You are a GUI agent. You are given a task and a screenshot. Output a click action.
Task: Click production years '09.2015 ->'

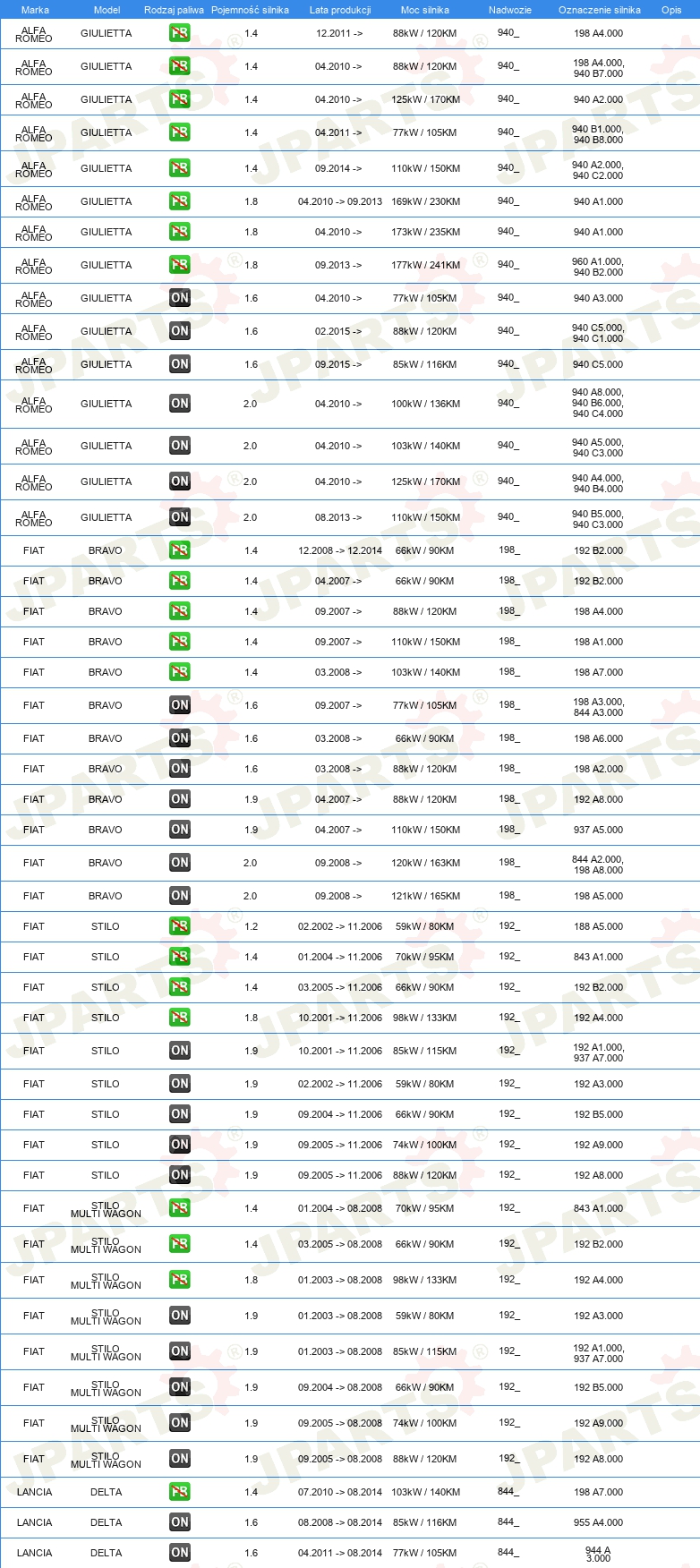click(338, 364)
